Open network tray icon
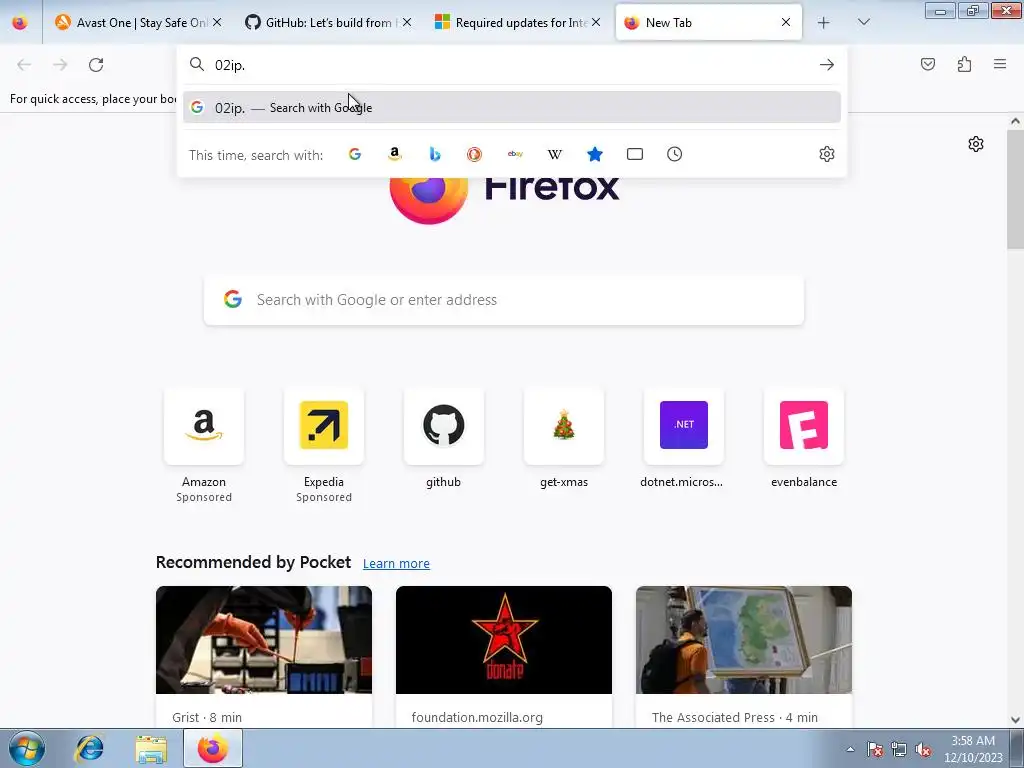The width and height of the screenshot is (1024, 768). click(x=899, y=749)
